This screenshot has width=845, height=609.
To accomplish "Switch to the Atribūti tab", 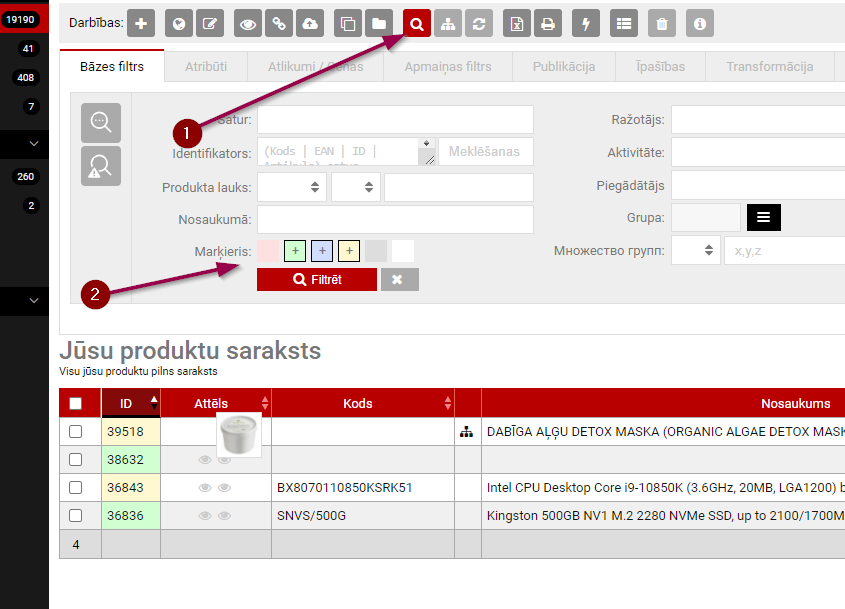I will click(x=205, y=67).
